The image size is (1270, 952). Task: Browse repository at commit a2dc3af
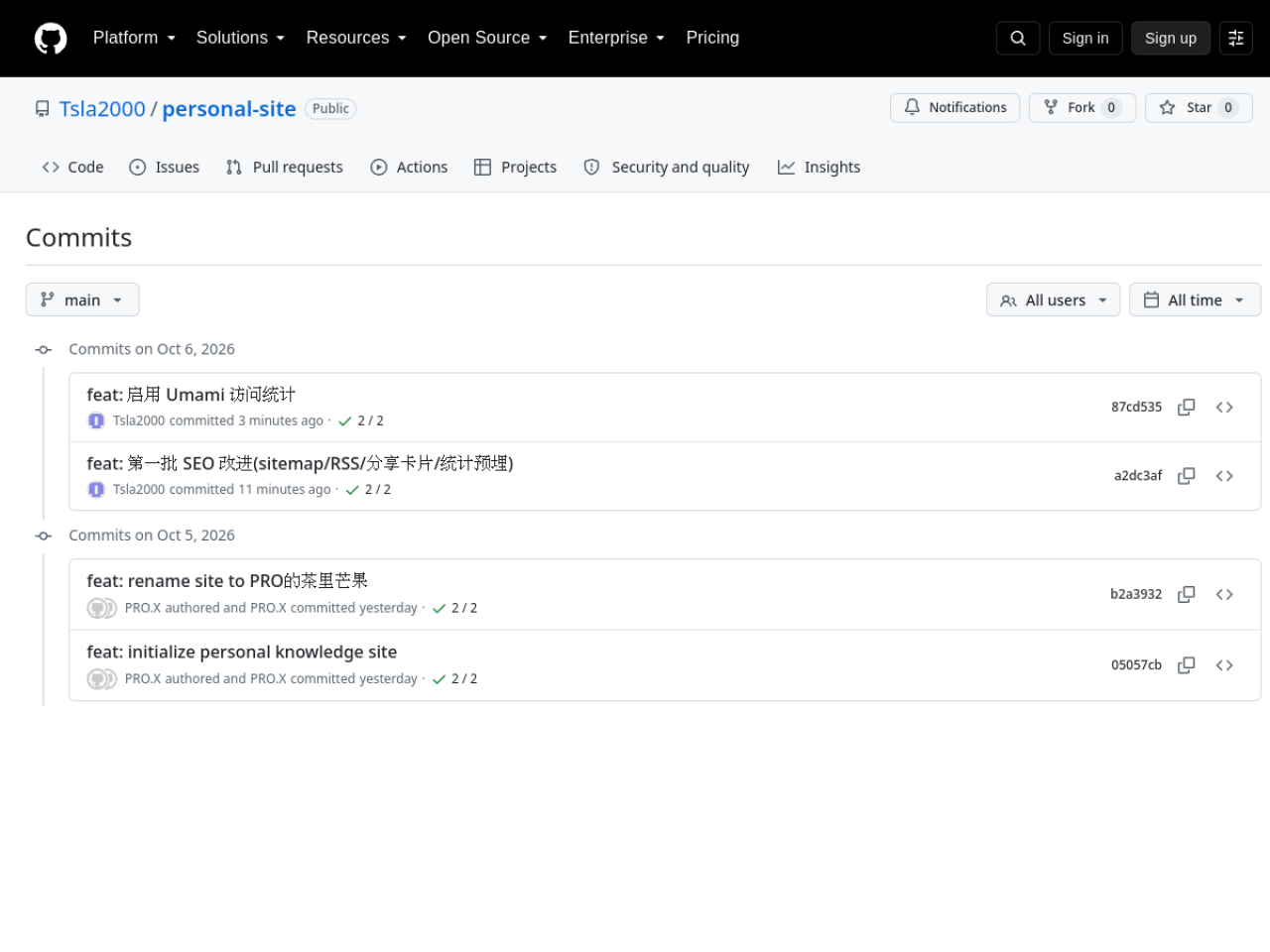coord(1224,476)
